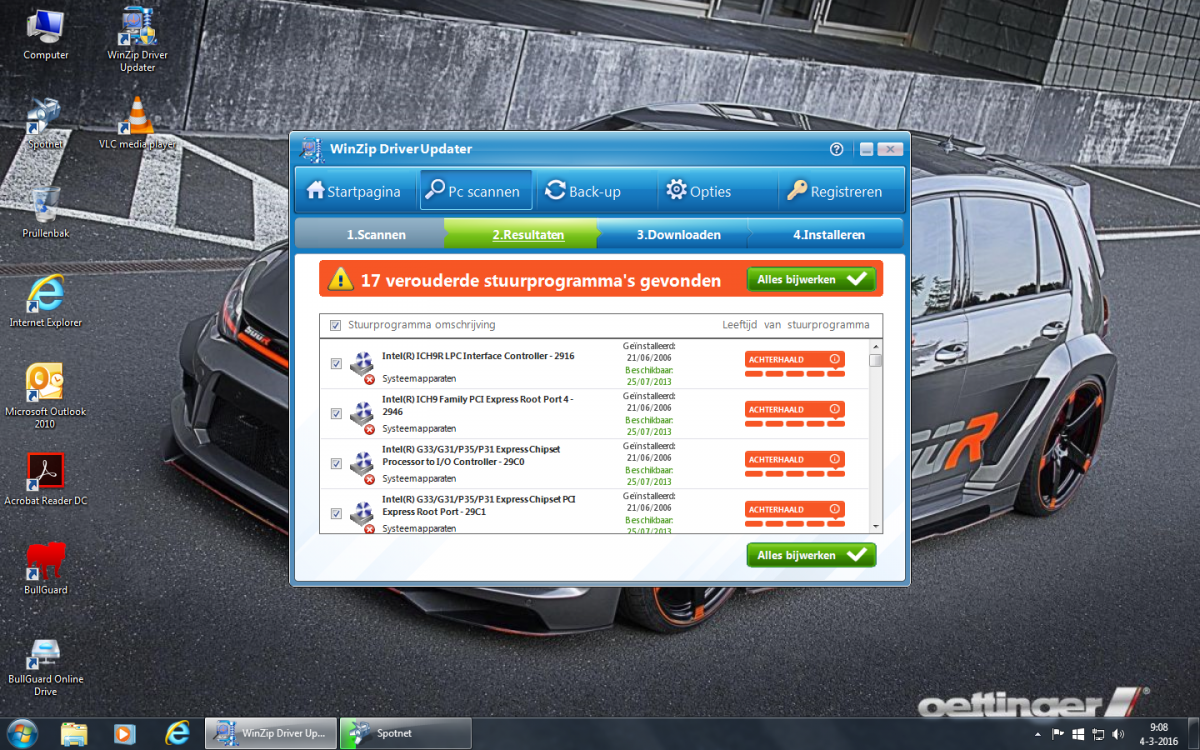Go to the Startpagina tab
The height and width of the screenshot is (750, 1200).
(x=354, y=191)
